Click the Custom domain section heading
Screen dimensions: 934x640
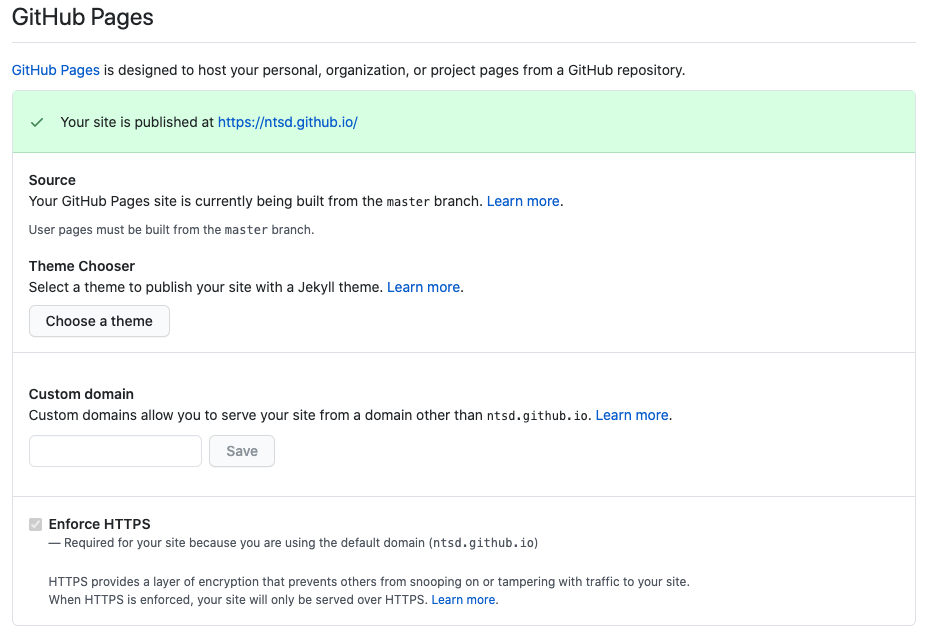(81, 394)
